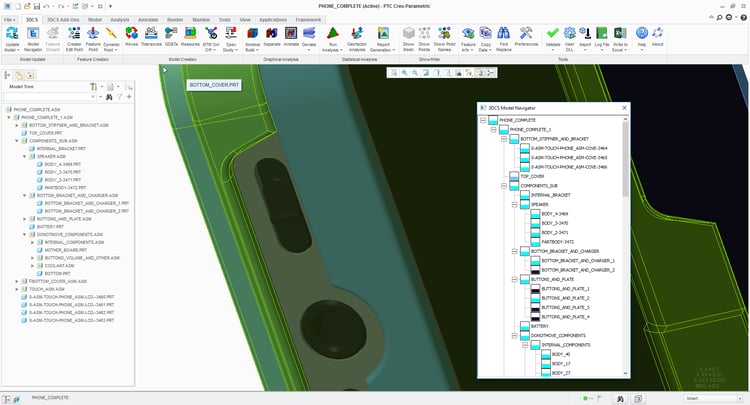This screenshot has width=750, height=405.
Task: Collapse SPEAKER.ASM in Model Tree
Action: 24,156
